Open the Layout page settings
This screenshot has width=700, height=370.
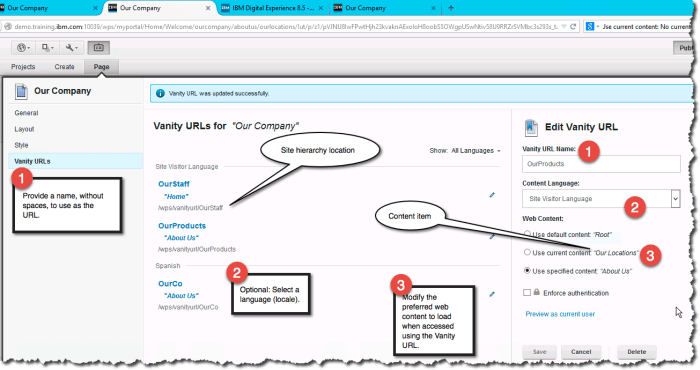[24, 129]
